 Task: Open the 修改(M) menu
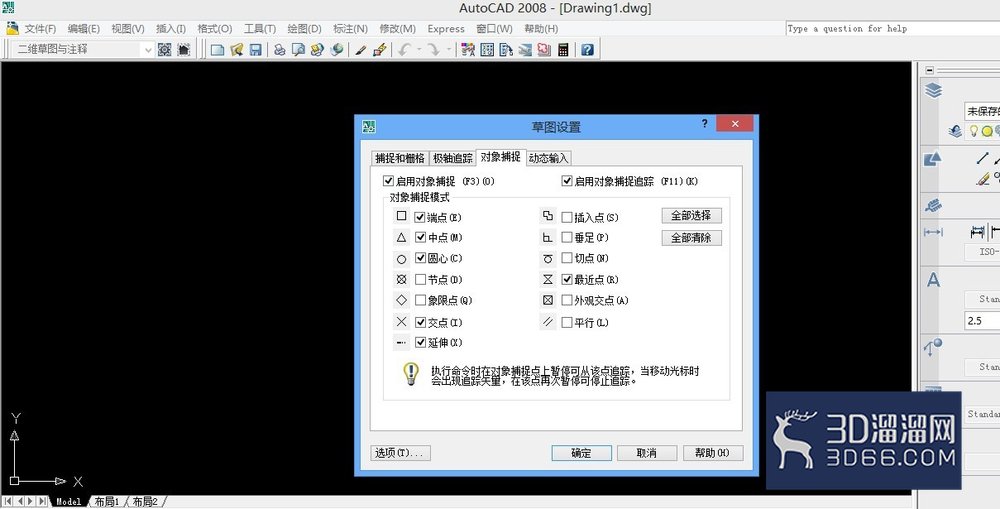[397, 29]
